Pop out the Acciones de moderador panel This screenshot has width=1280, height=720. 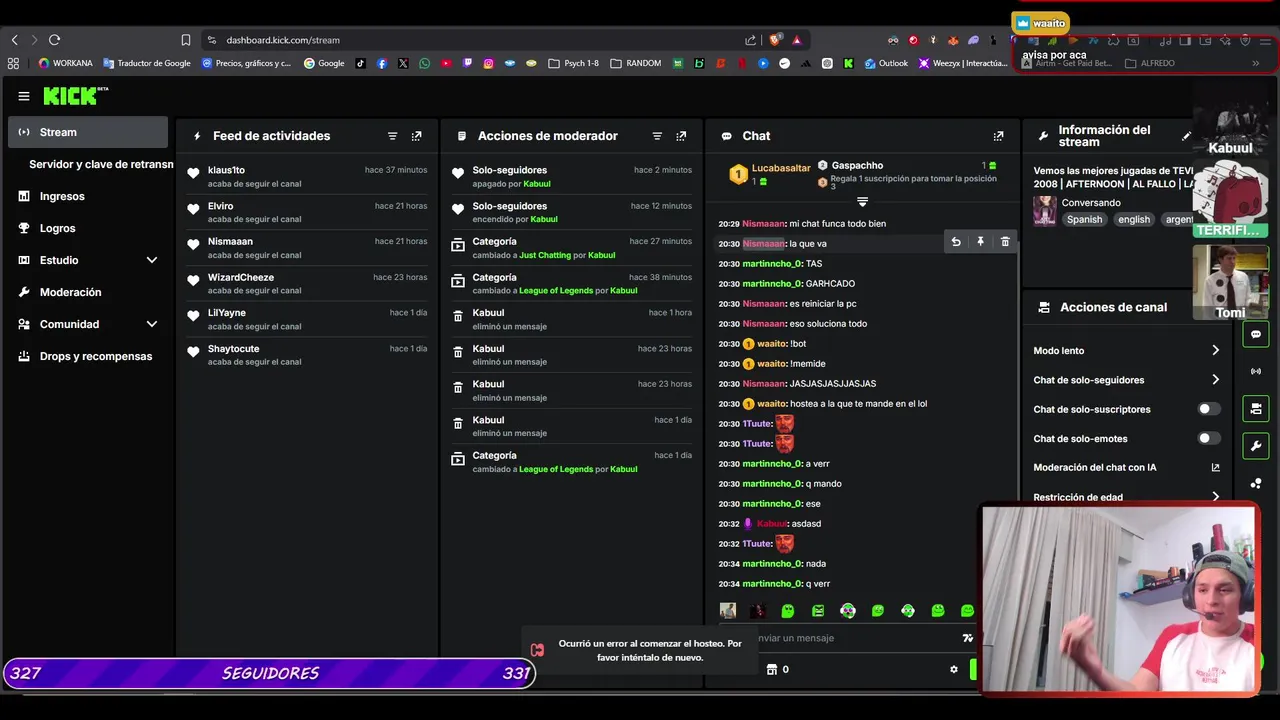[681, 136]
